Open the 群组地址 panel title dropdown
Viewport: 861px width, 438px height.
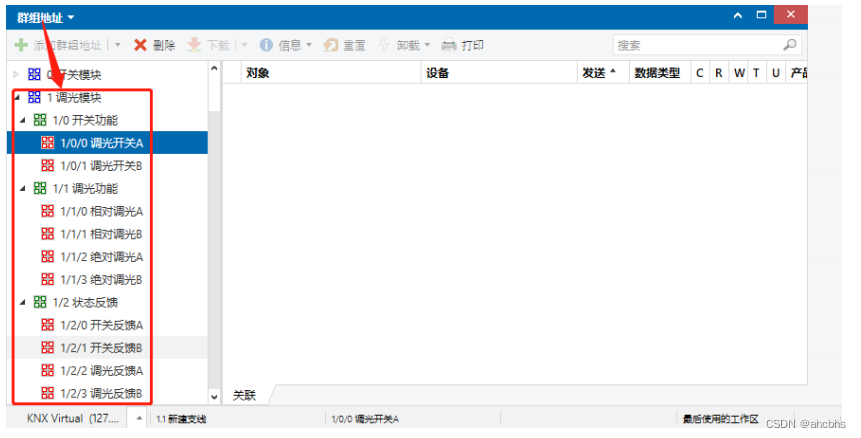click(71, 18)
